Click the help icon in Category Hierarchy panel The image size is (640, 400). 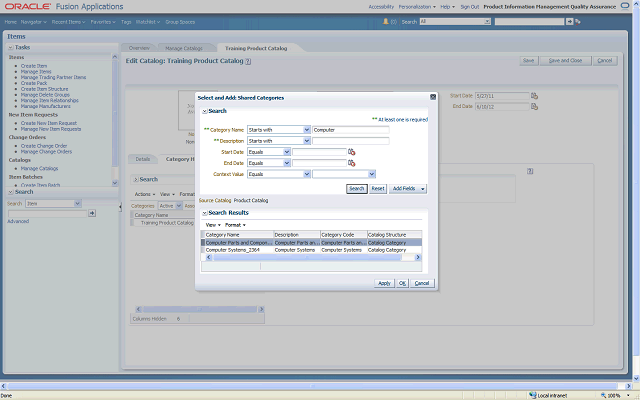(530, 171)
